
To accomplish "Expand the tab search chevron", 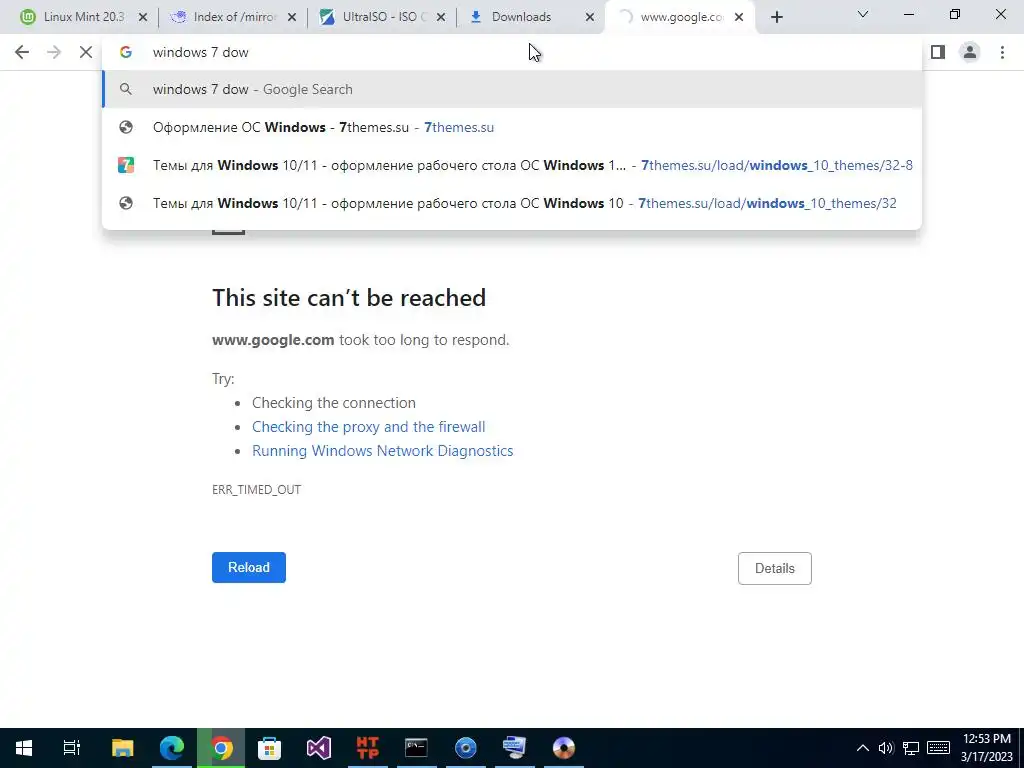I will tap(863, 14).
